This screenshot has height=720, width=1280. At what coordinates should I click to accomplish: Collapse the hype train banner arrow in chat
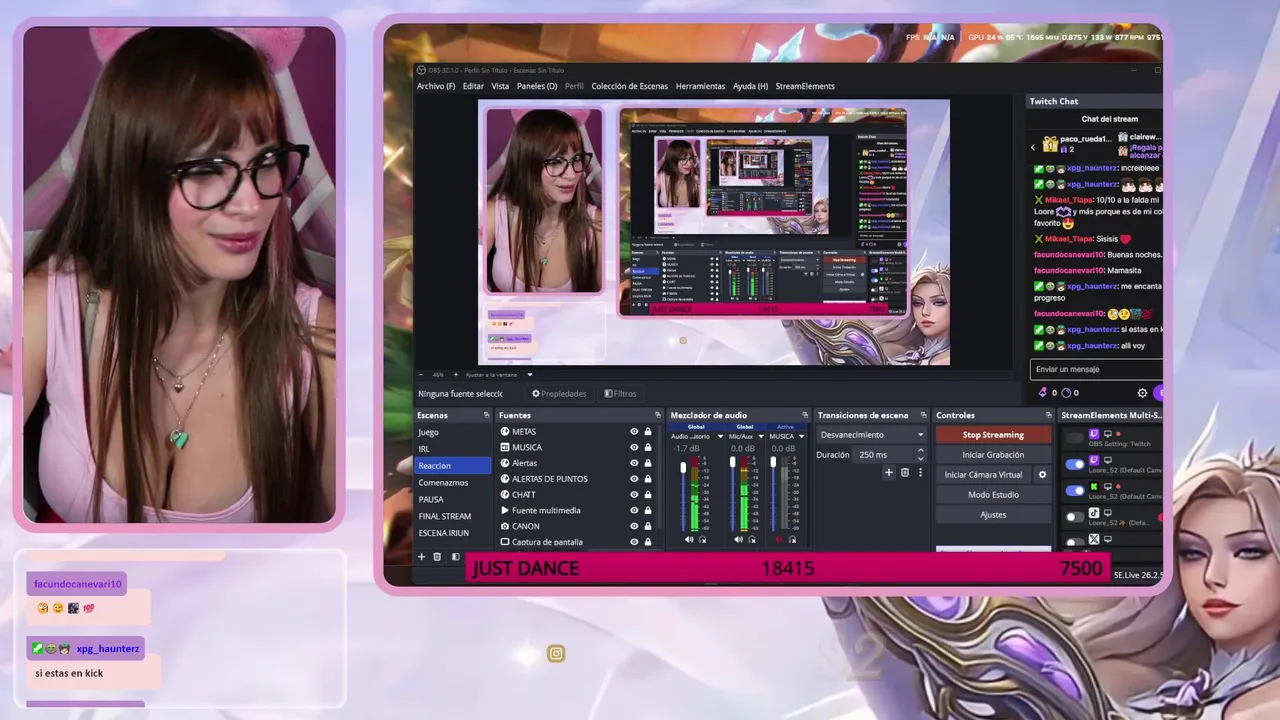click(x=1033, y=147)
